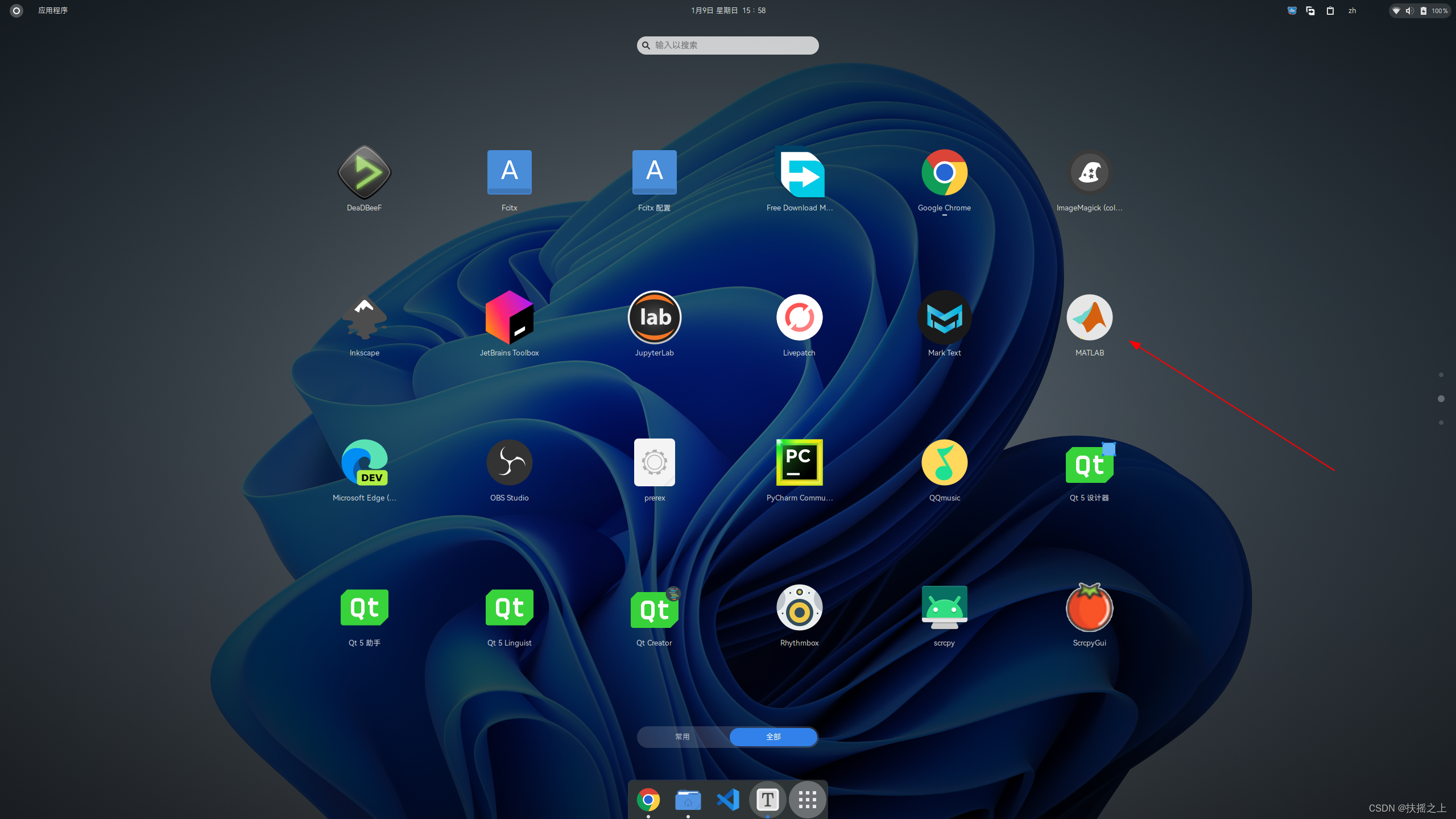
Task: Launch PyCharm Community edition
Action: click(798, 462)
